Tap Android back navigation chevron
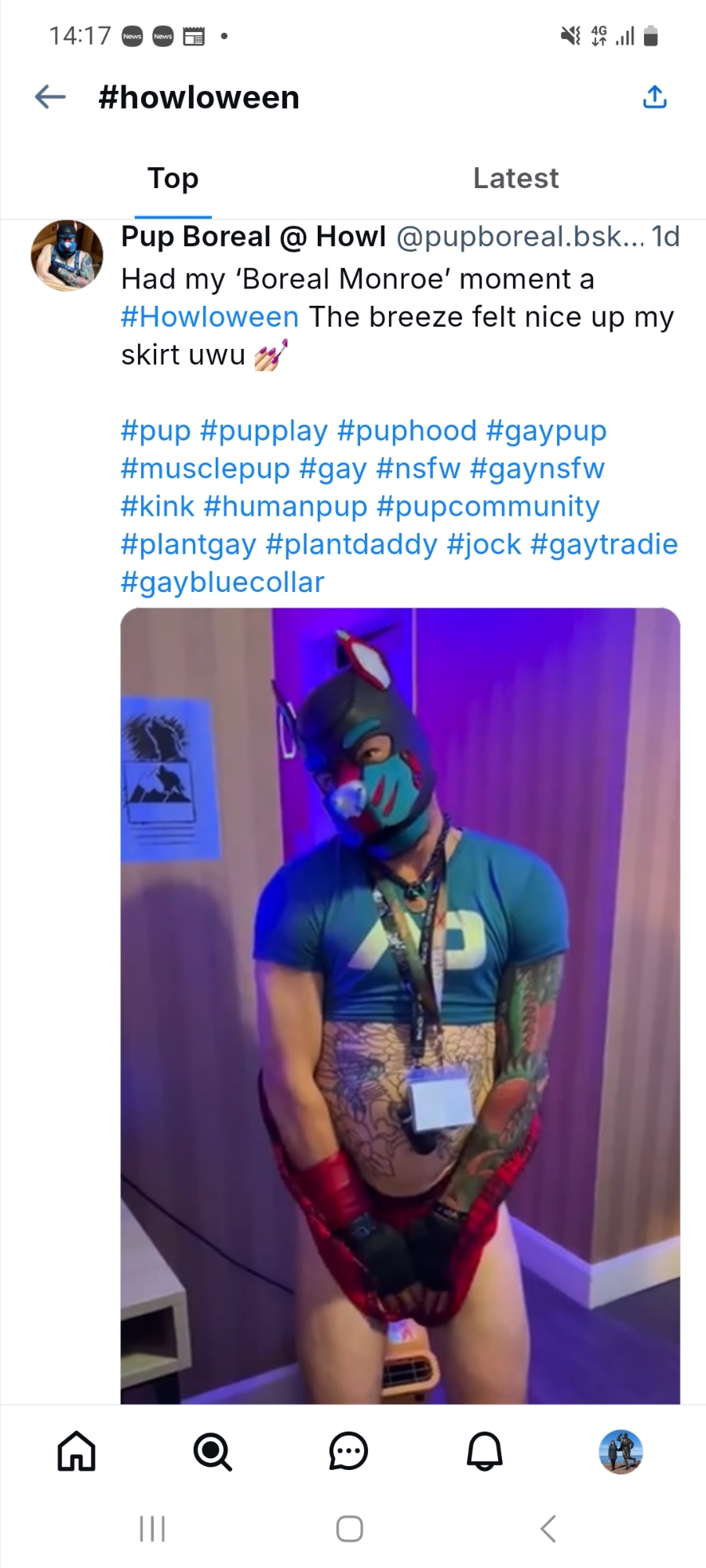706x1568 pixels. coord(548,1528)
